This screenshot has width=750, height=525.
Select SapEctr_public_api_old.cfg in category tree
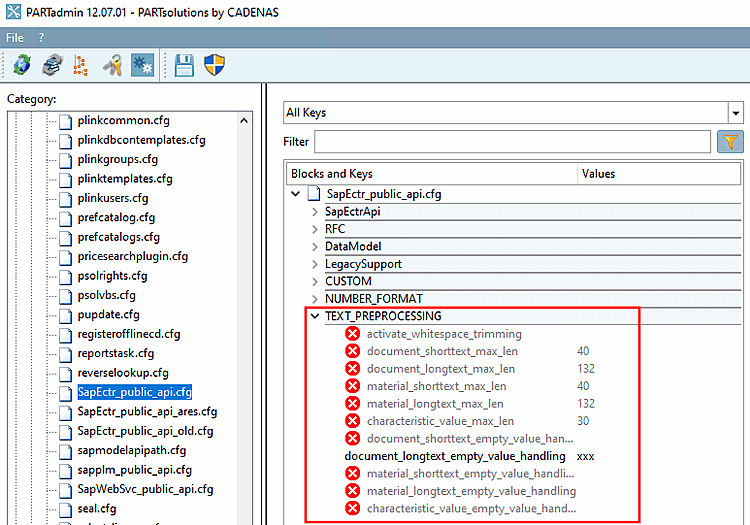coord(145,431)
